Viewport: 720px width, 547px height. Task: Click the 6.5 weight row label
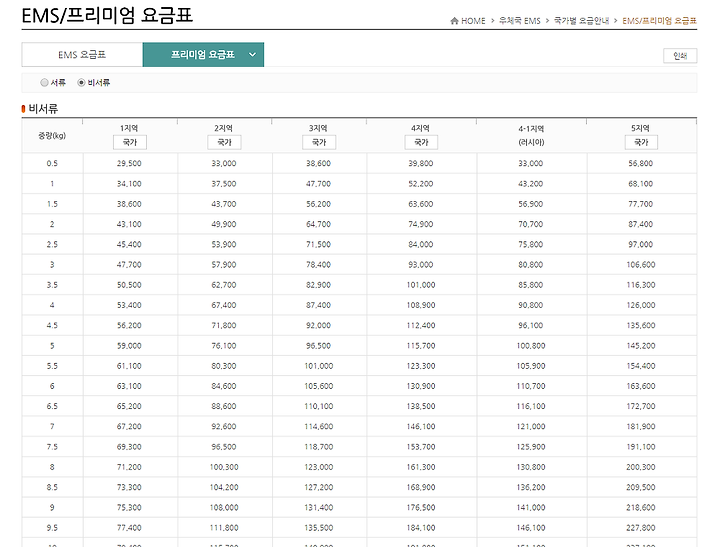[x=52, y=406]
